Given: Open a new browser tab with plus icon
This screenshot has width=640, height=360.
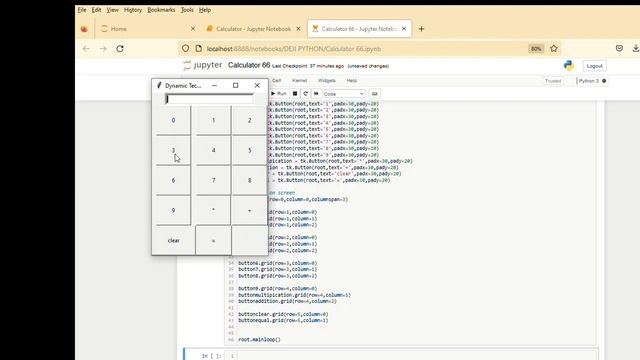Looking at the screenshot, I should pyautogui.click(x=422, y=29).
